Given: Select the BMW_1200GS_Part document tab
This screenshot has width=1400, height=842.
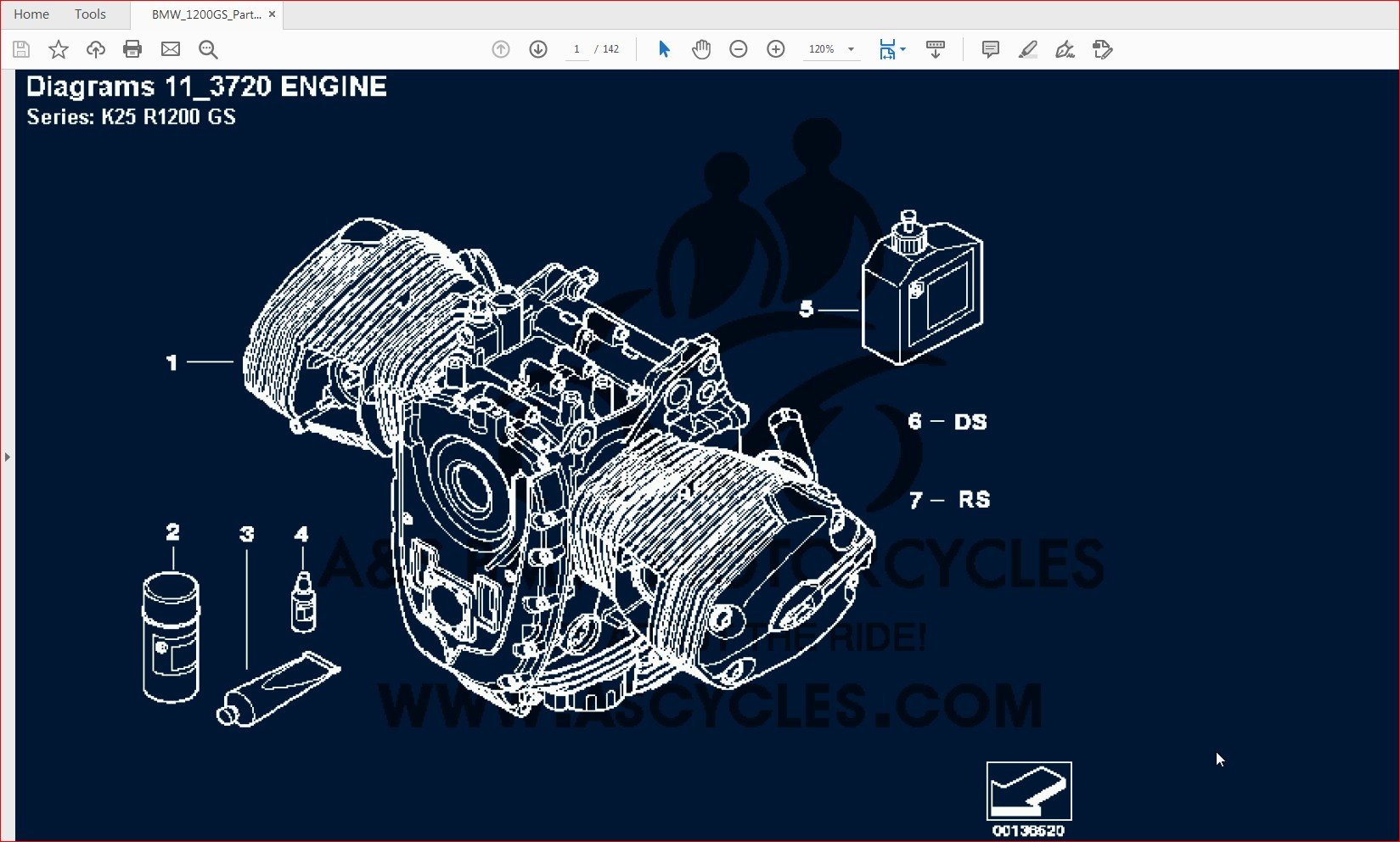Looking at the screenshot, I should point(206,14).
